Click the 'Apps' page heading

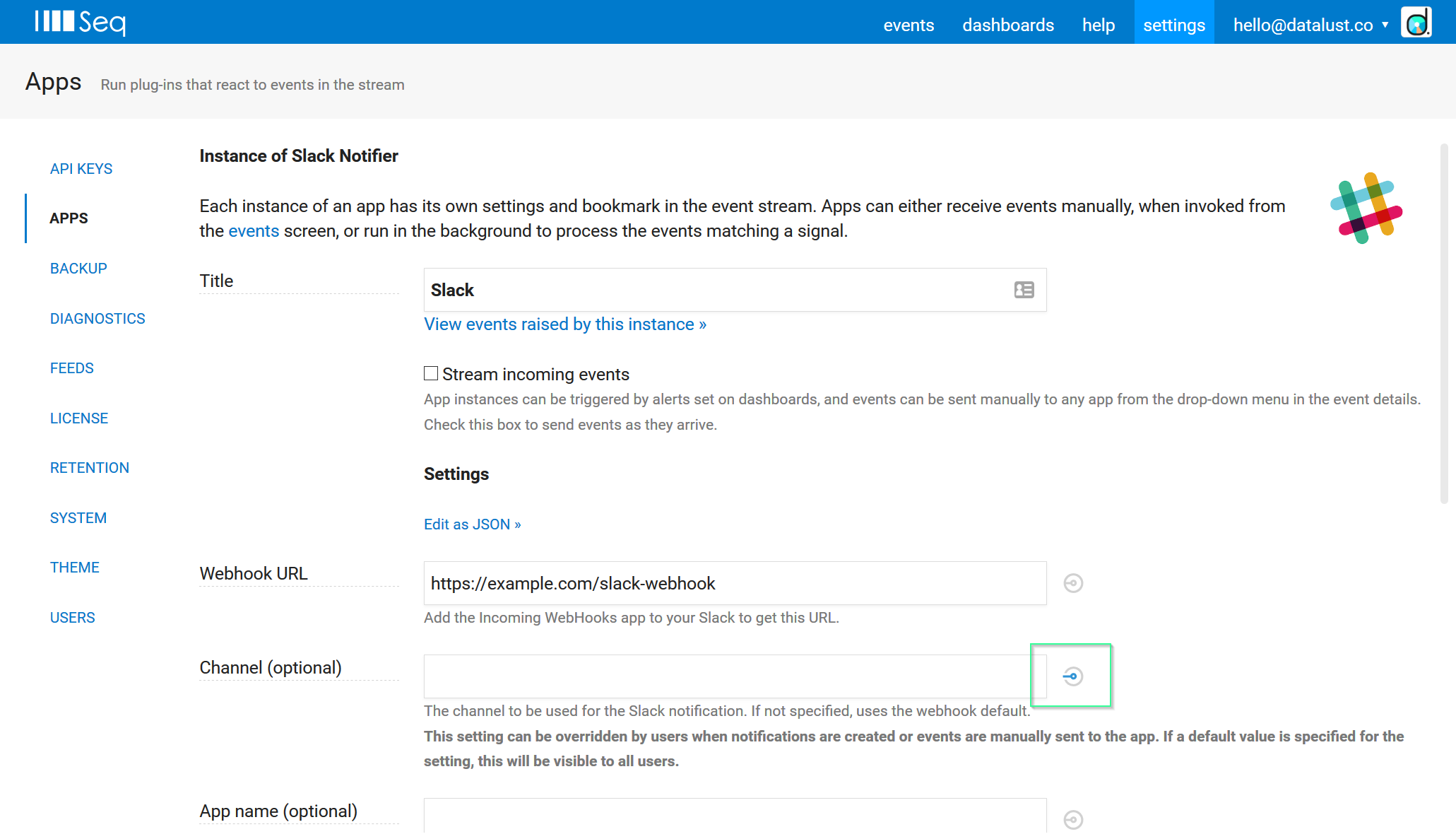(54, 83)
